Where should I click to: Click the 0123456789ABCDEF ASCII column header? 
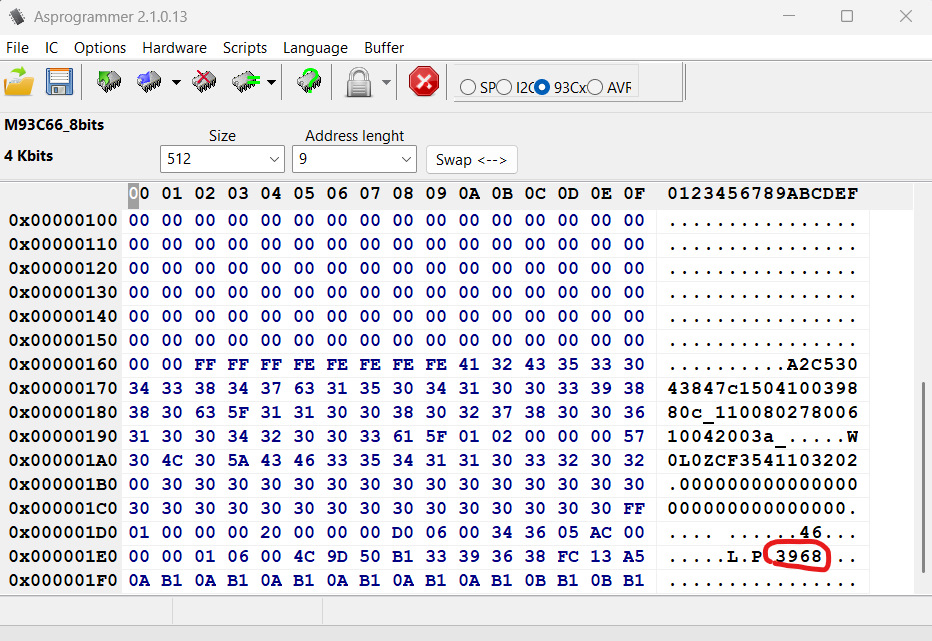click(763, 194)
